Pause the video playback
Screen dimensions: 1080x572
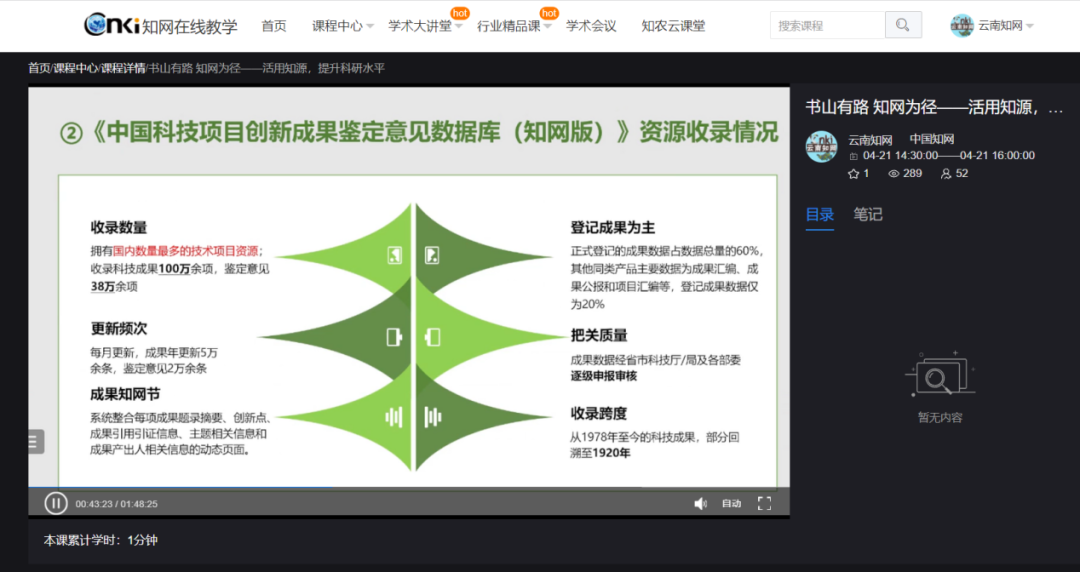(56, 503)
